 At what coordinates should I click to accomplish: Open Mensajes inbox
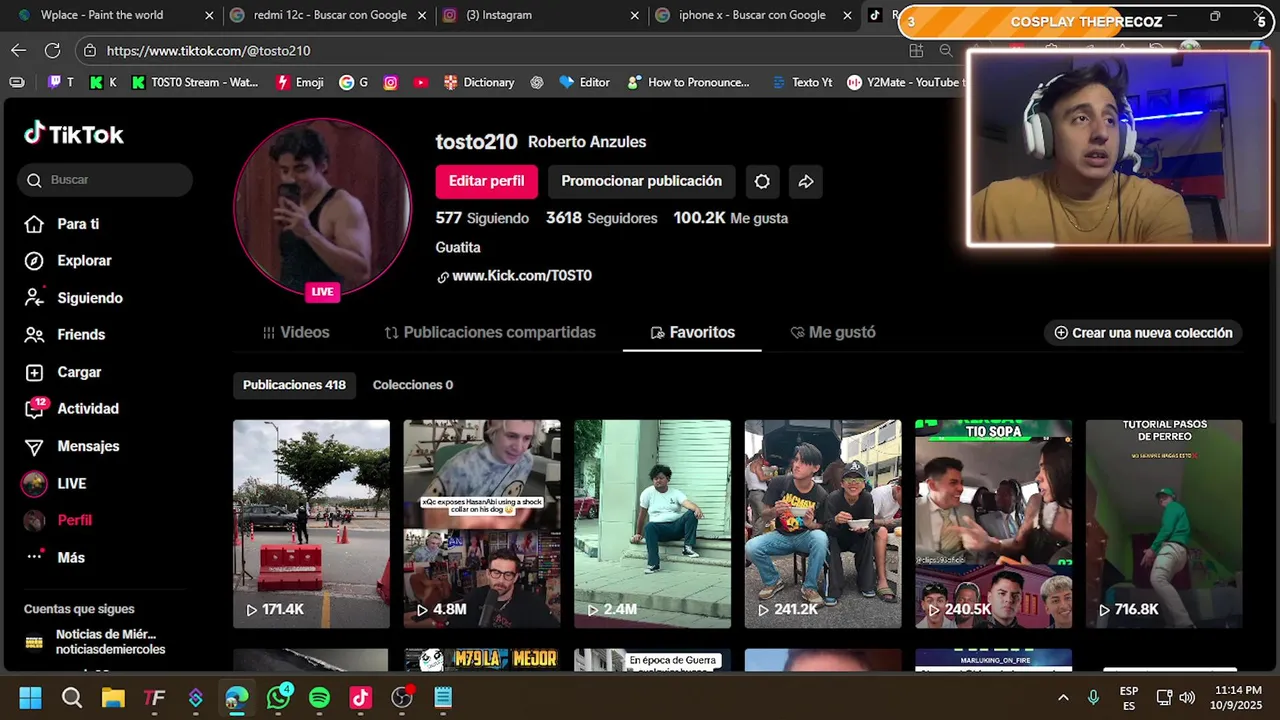pyautogui.click(x=72, y=446)
